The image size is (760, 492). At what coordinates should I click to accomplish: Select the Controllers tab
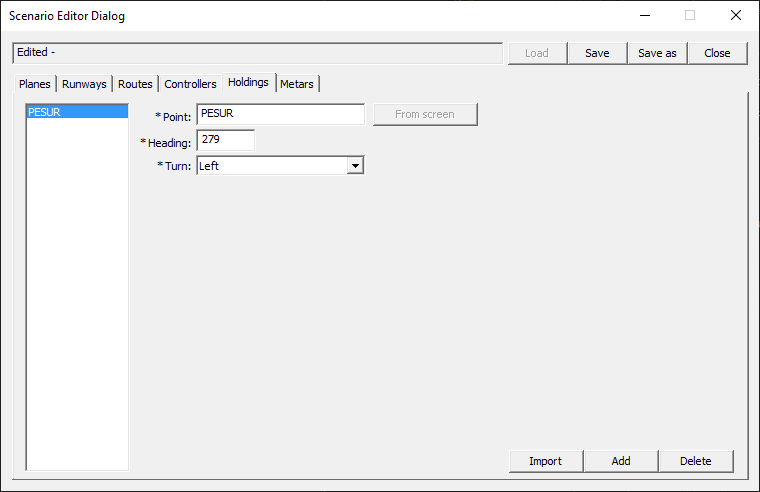tap(190, 84)
